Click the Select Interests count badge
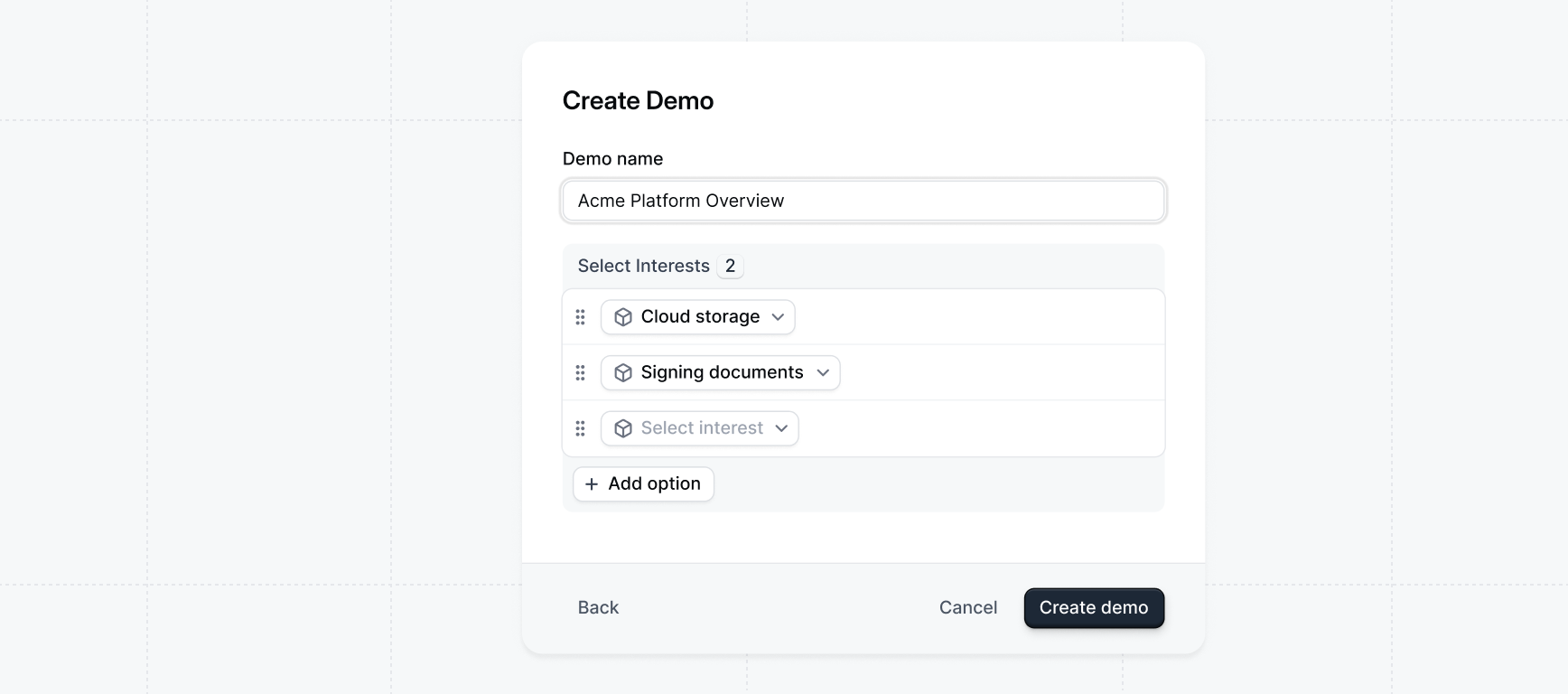The height and width of the screenshot is (694, 1568). click(x=730, y=267)
